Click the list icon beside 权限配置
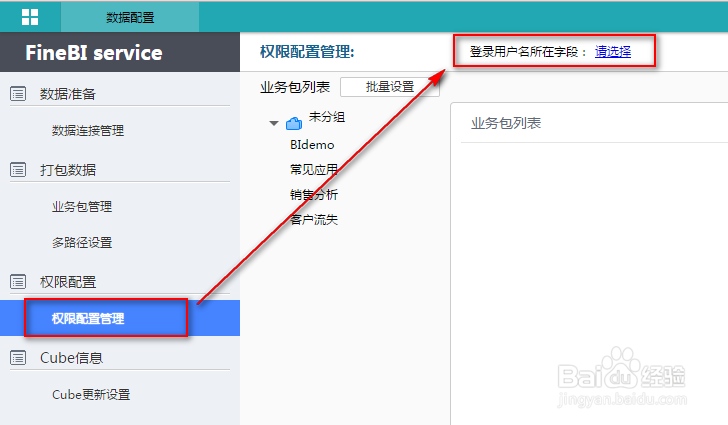The image size is (728, 425). 18,281
